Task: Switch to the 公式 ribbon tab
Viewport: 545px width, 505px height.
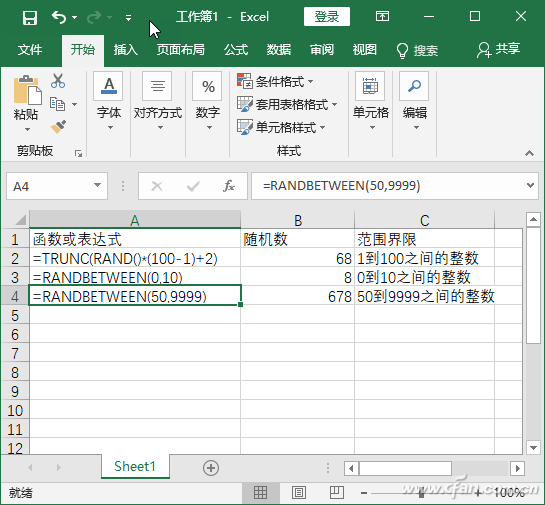Action: pos(236,50)
